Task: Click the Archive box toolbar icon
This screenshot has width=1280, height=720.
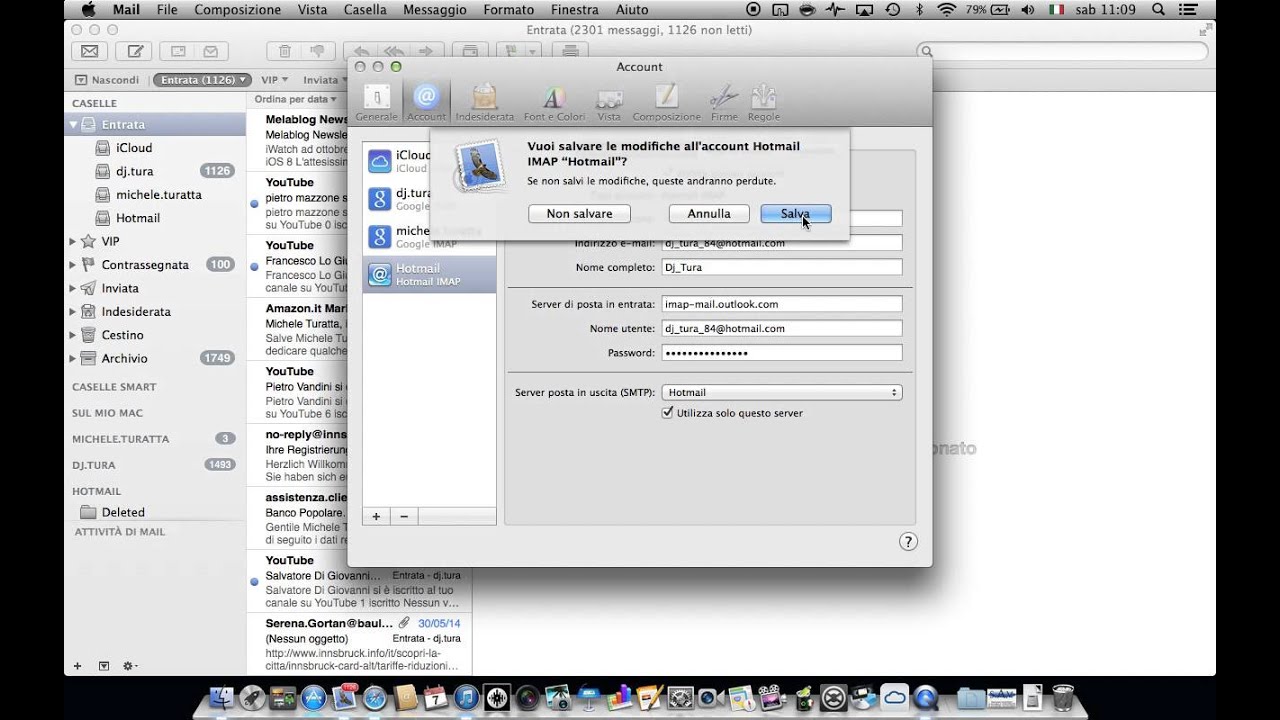Action: [469, 51]
